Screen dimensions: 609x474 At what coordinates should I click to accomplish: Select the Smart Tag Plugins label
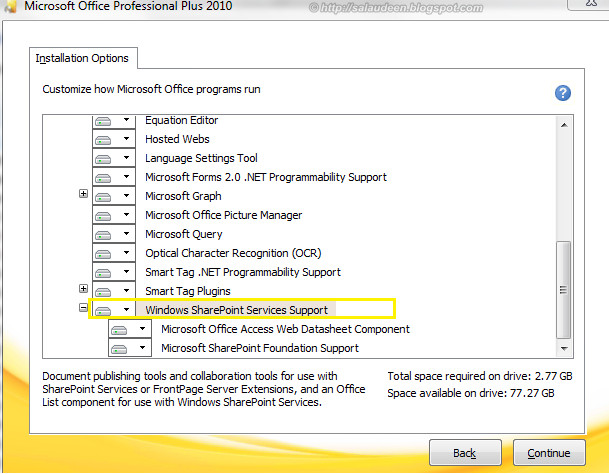click(188, 291)
